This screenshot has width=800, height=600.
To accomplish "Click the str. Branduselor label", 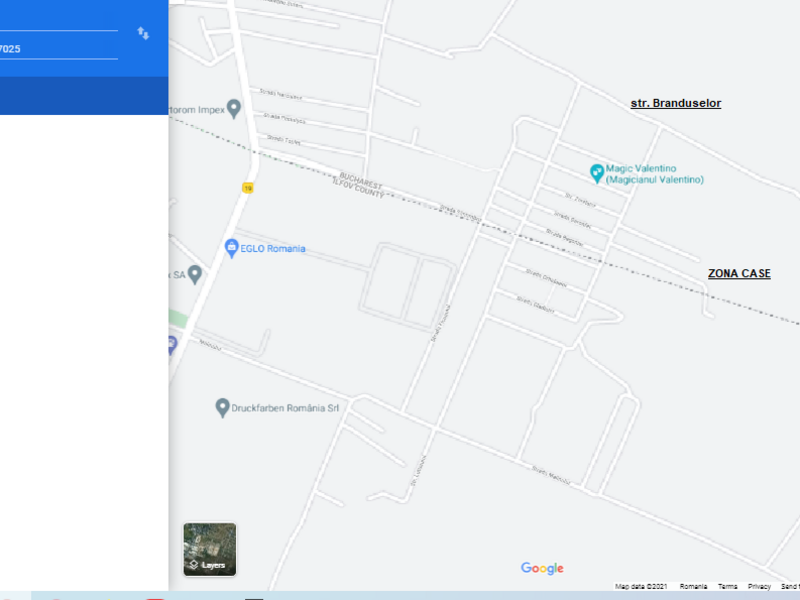I will pos(675,103).
